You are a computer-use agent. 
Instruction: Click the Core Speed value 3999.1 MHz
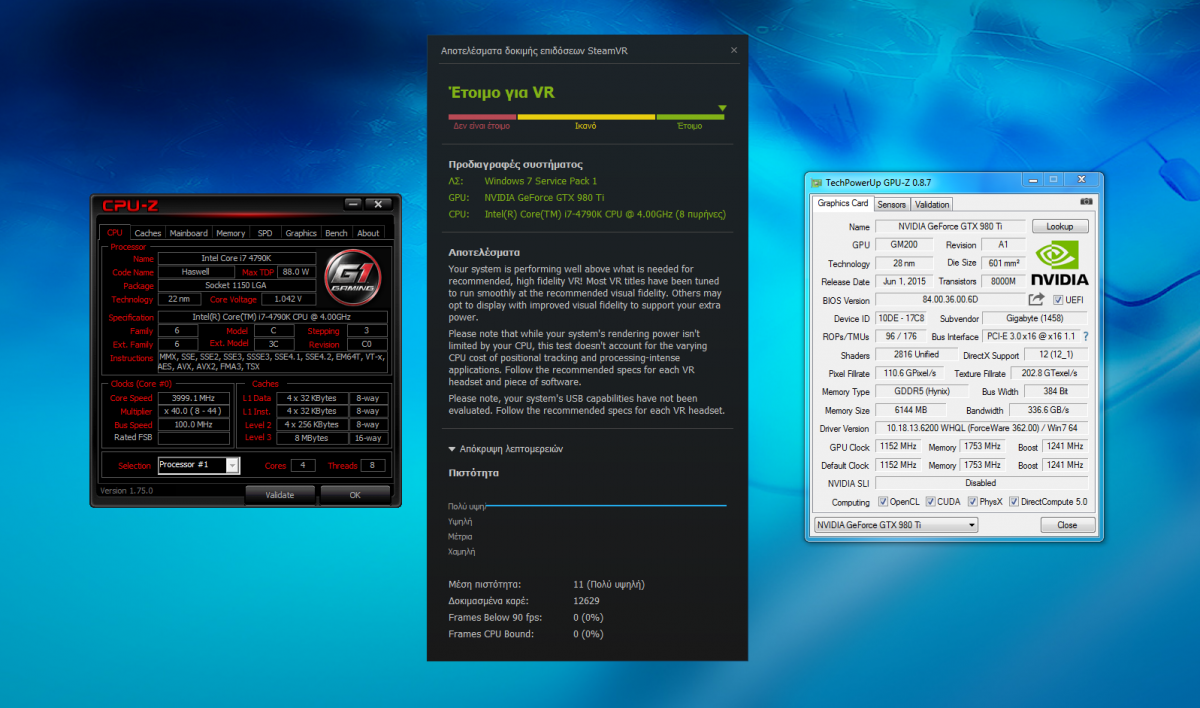194,398
